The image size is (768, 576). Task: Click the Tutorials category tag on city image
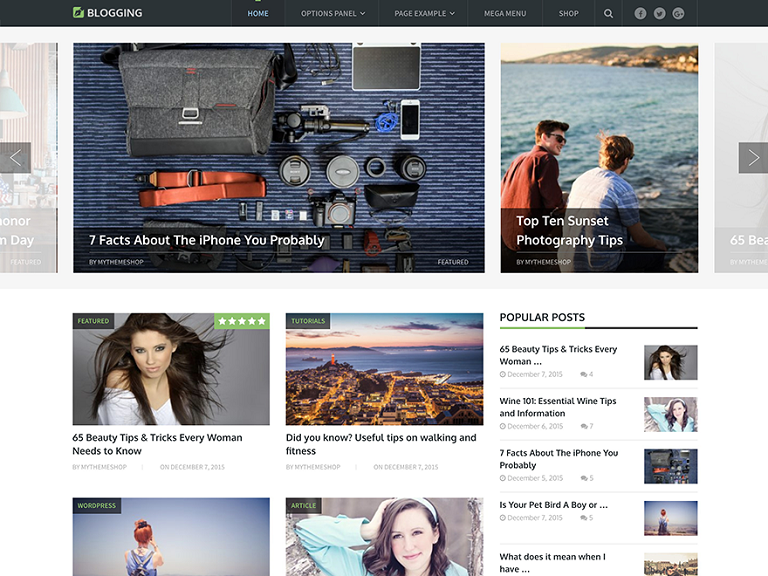(308, 321)
